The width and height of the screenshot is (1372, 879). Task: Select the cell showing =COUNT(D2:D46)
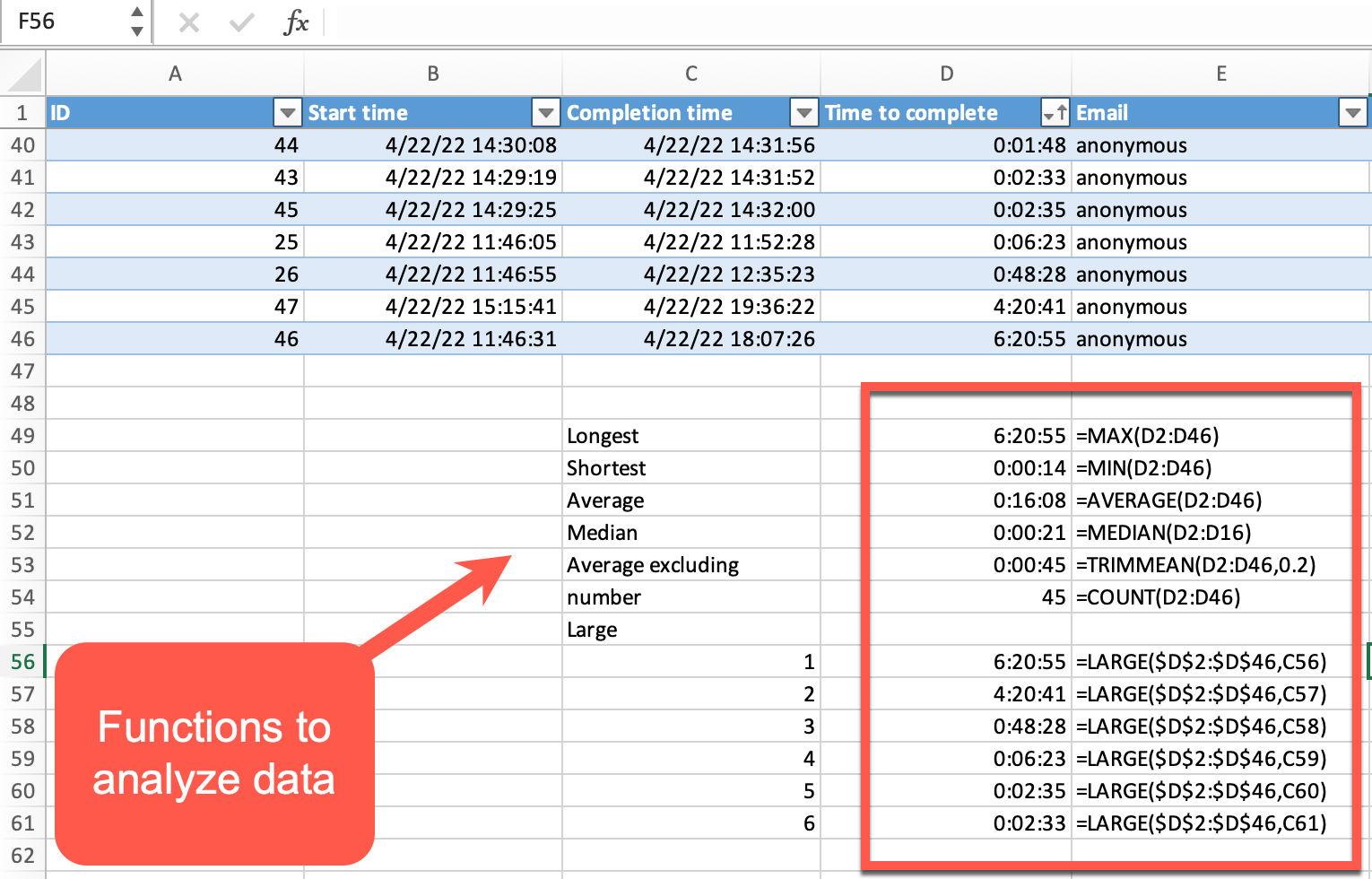(1157, 597)
